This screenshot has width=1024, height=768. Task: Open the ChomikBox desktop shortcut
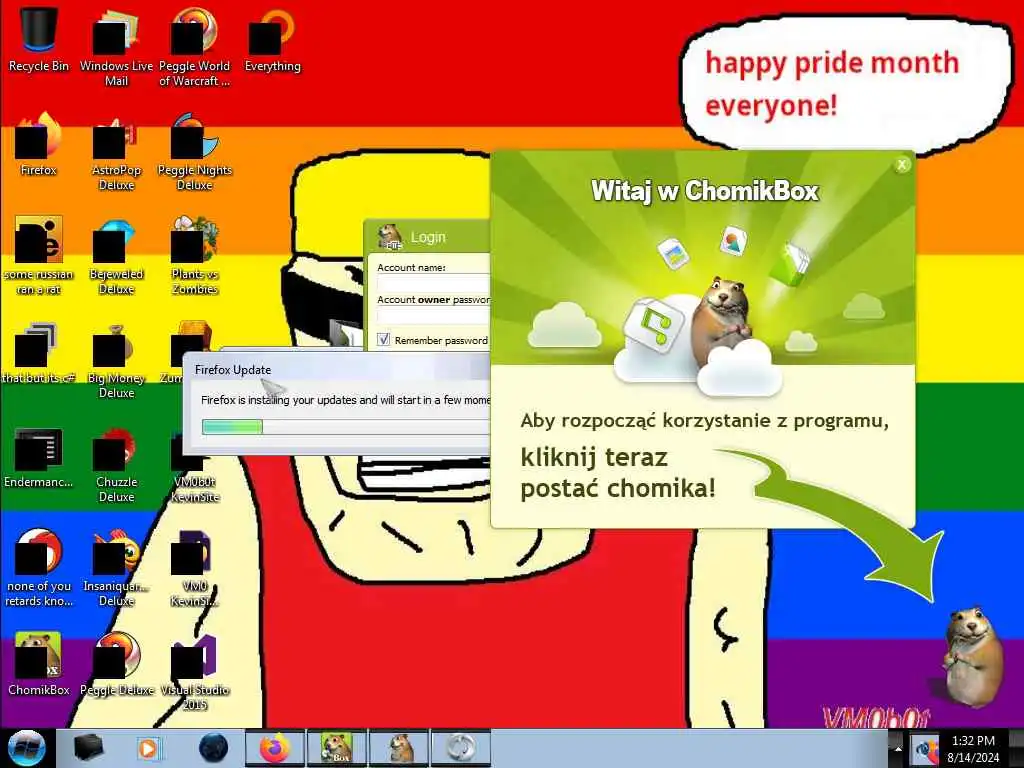tap(38, 663)
